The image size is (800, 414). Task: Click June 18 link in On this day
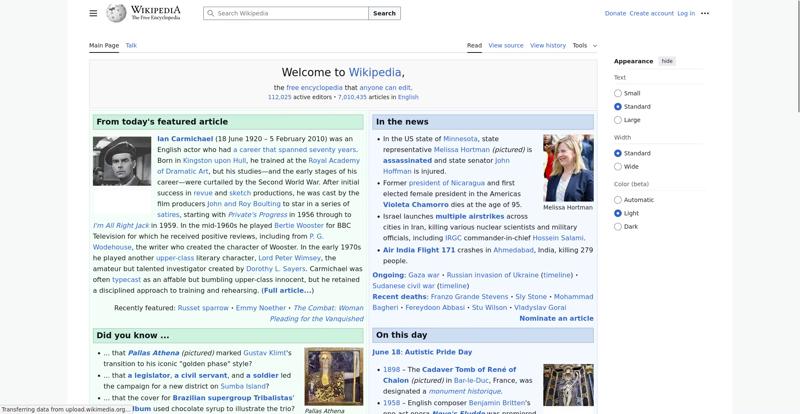[x=386, y=352]
